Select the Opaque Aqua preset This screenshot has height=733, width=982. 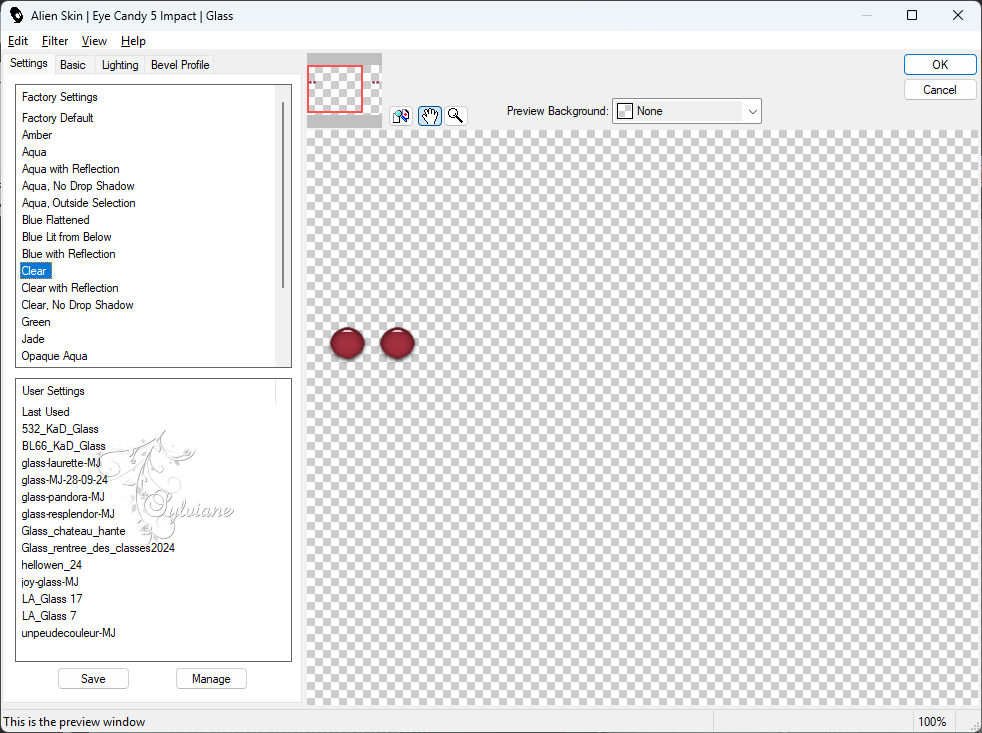click(54, 355)
